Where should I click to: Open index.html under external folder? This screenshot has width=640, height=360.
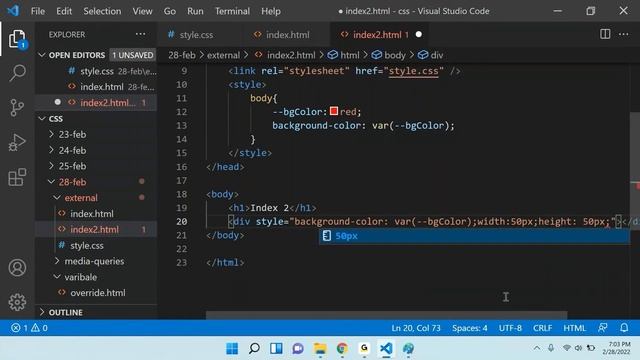pos(92,214)
